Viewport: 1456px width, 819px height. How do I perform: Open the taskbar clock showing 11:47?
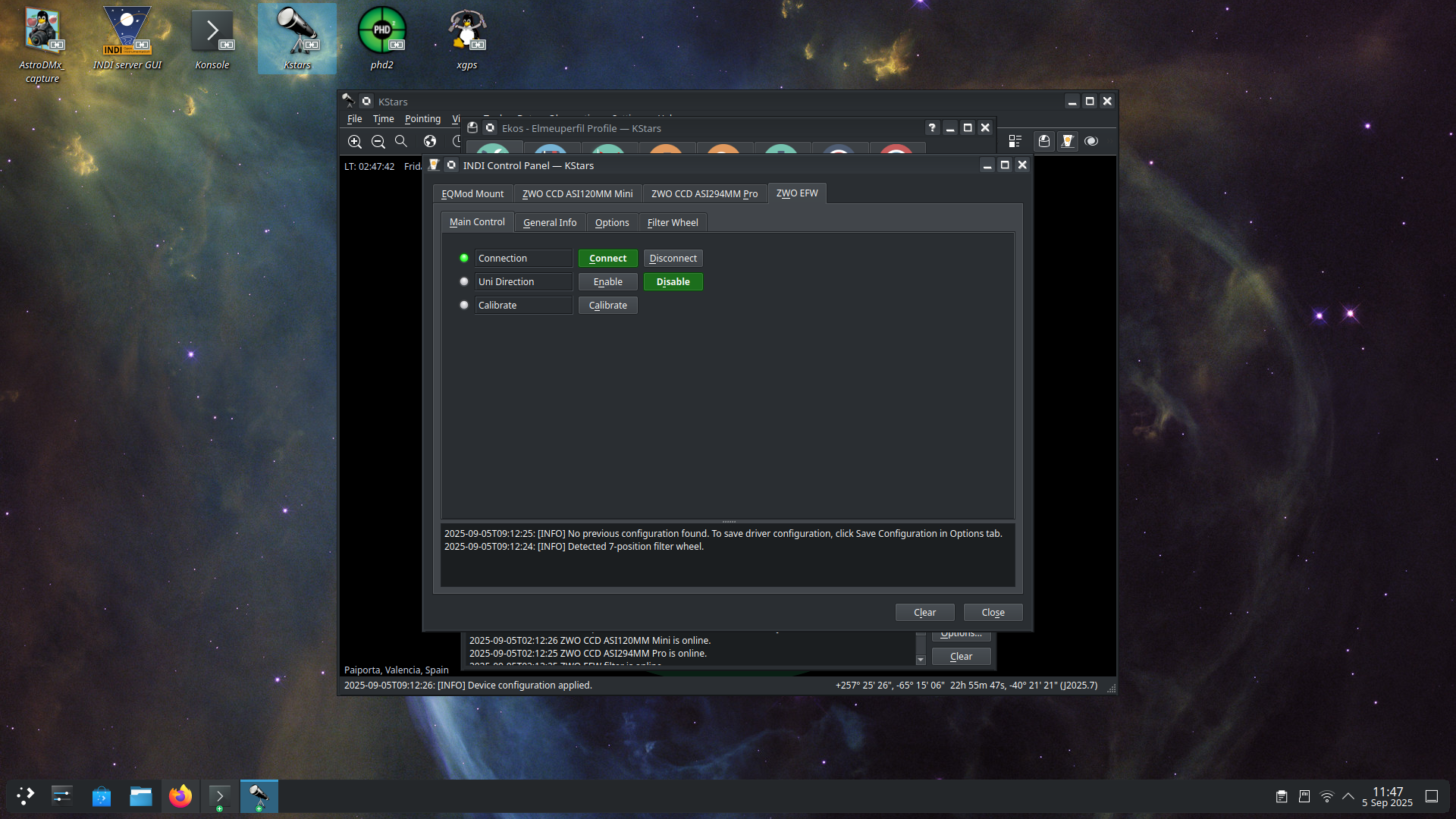(x=1387, y=796)
